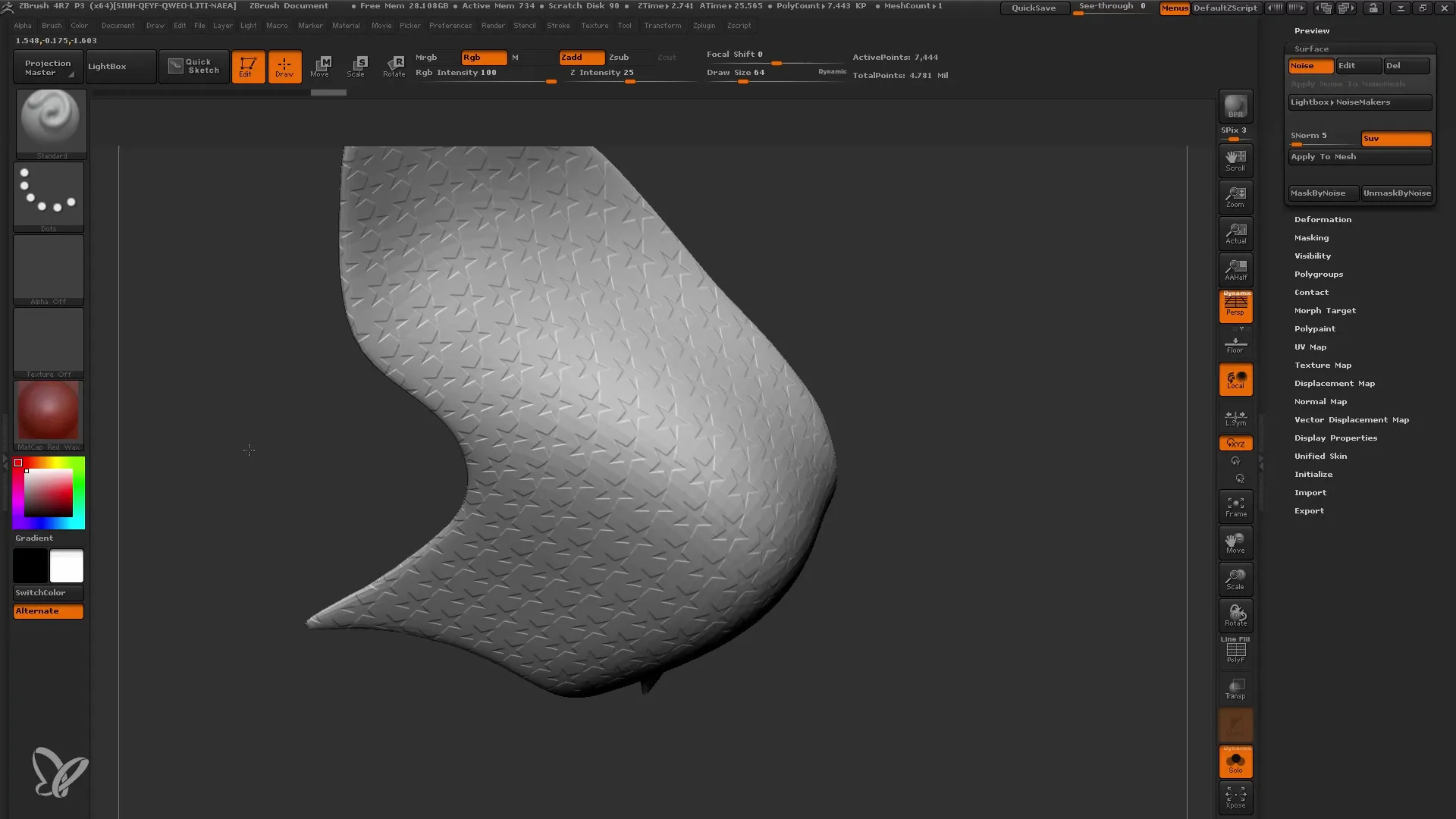This screenshot has height=819, width=1456.
Task: Choose the Scale transform icon in top shelf
Action: (357, 67)
